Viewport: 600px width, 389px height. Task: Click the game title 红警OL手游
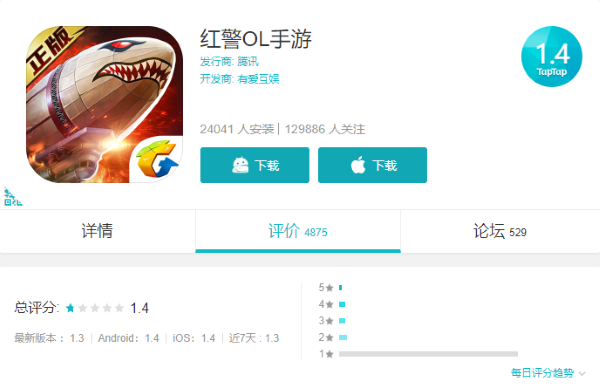pos(256,39)
